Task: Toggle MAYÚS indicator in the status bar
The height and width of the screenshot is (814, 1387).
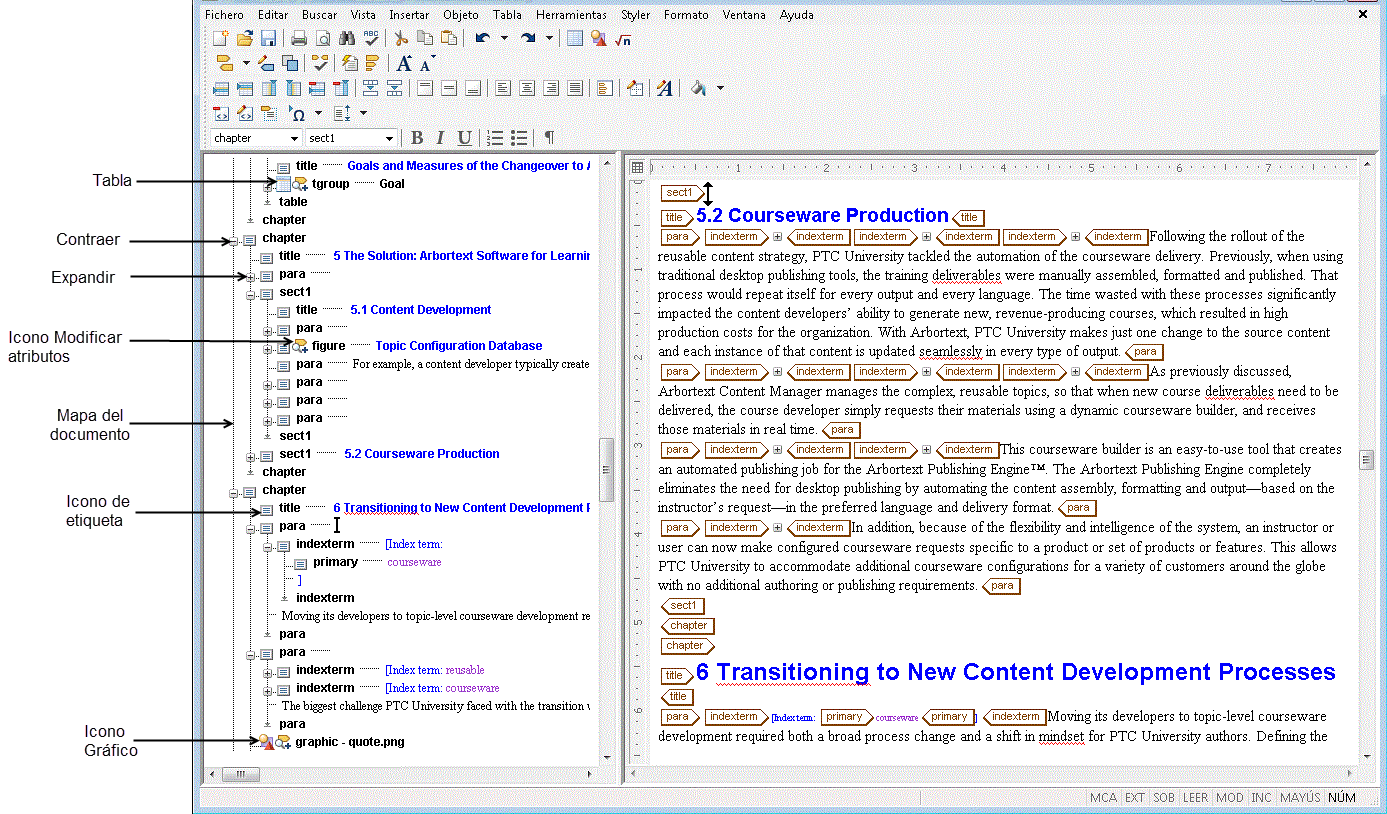Action: [1299, 798]
